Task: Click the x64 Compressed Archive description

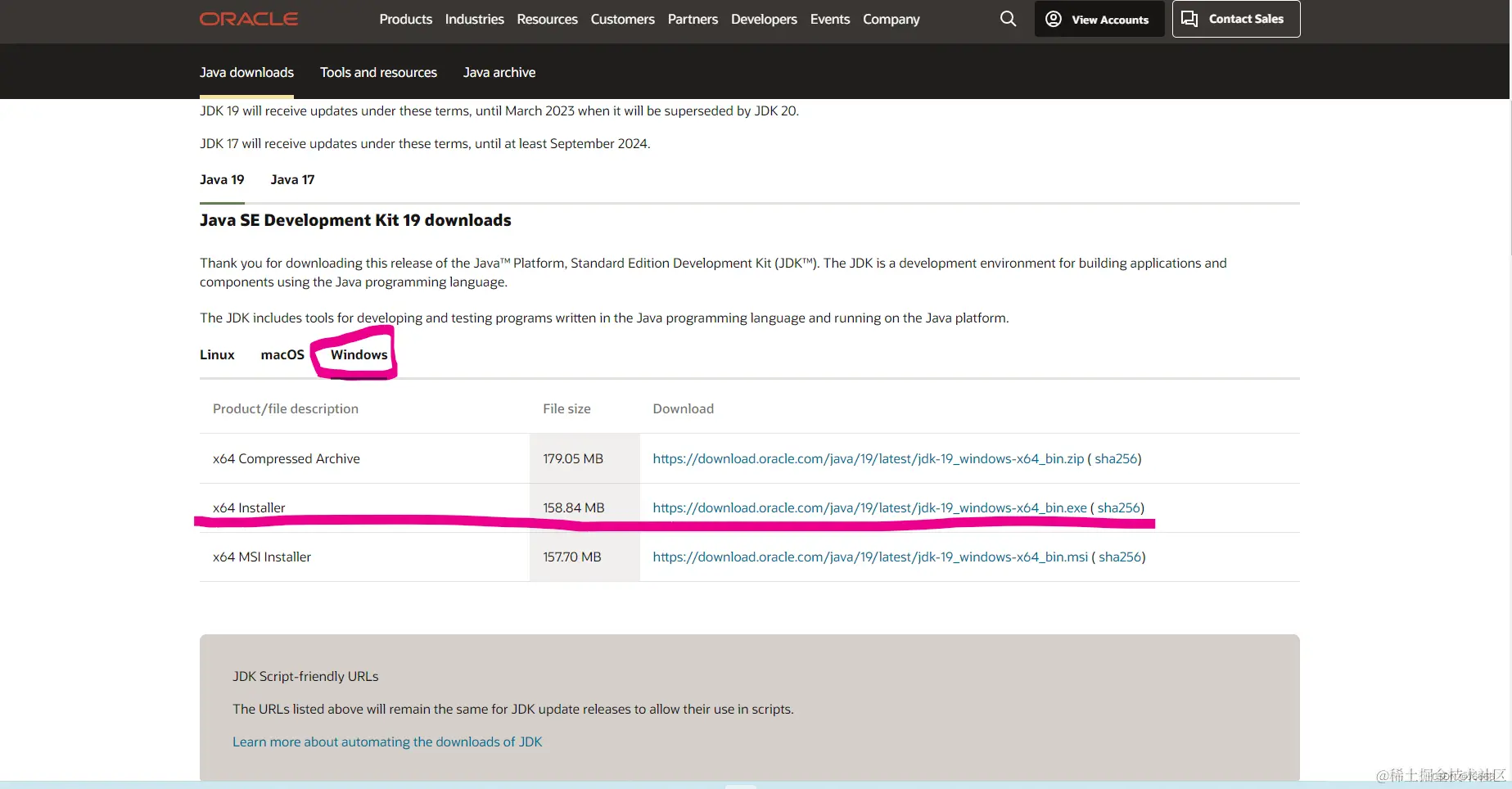Action: click(x=287, y=458)
